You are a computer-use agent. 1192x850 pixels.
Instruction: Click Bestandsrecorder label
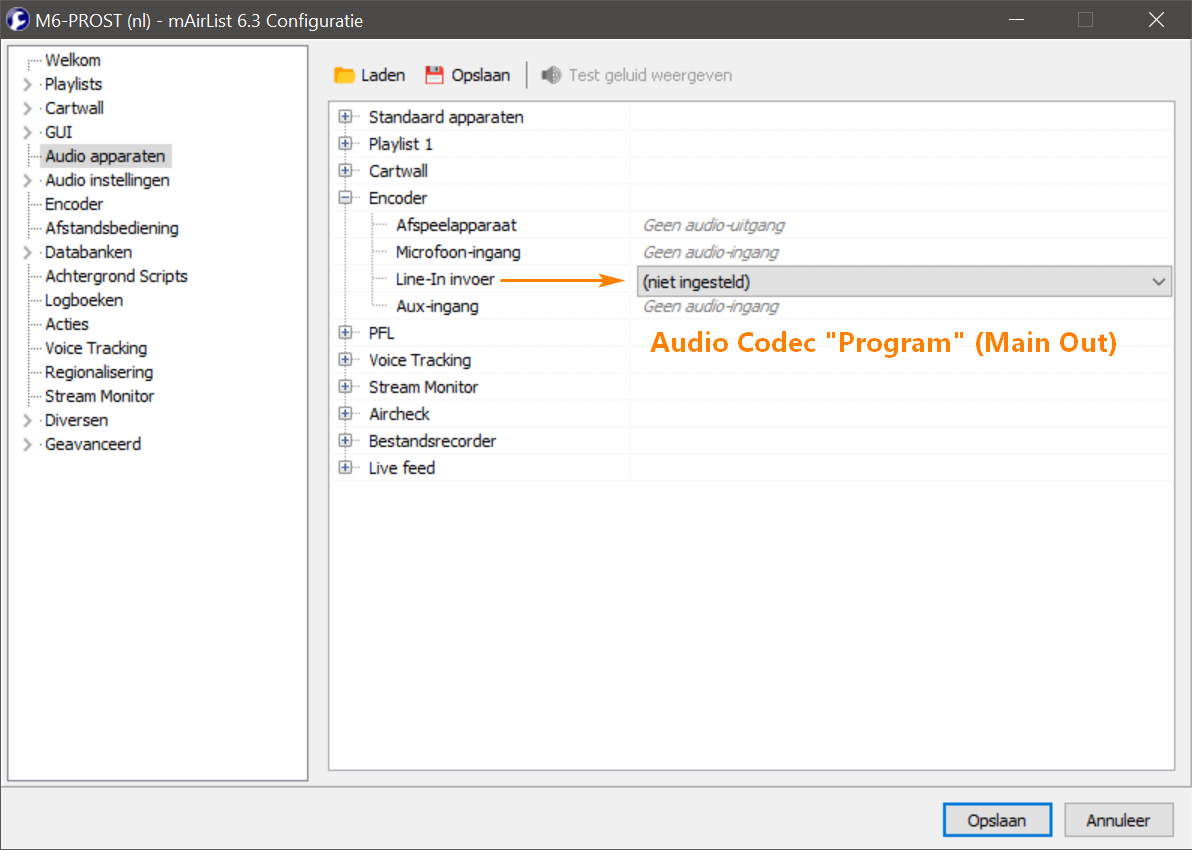[x=432, y=441]
